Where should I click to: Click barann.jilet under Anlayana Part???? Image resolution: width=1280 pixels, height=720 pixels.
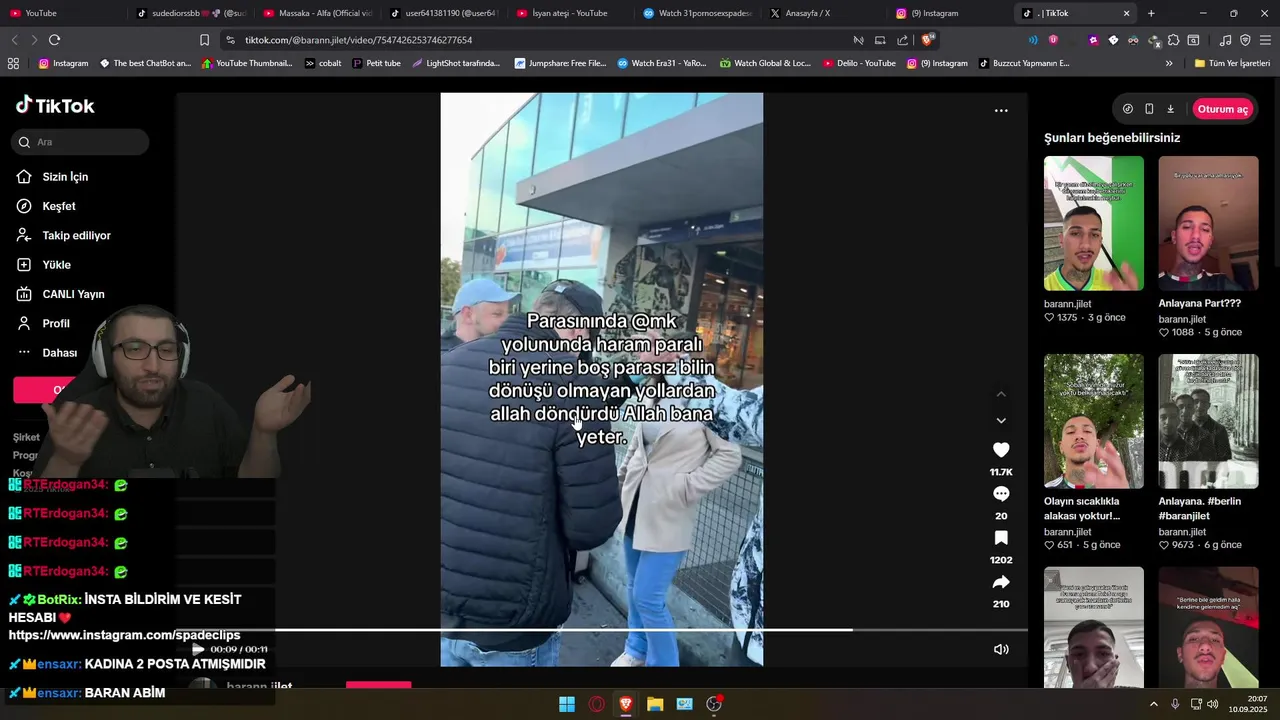(1182, 319)
